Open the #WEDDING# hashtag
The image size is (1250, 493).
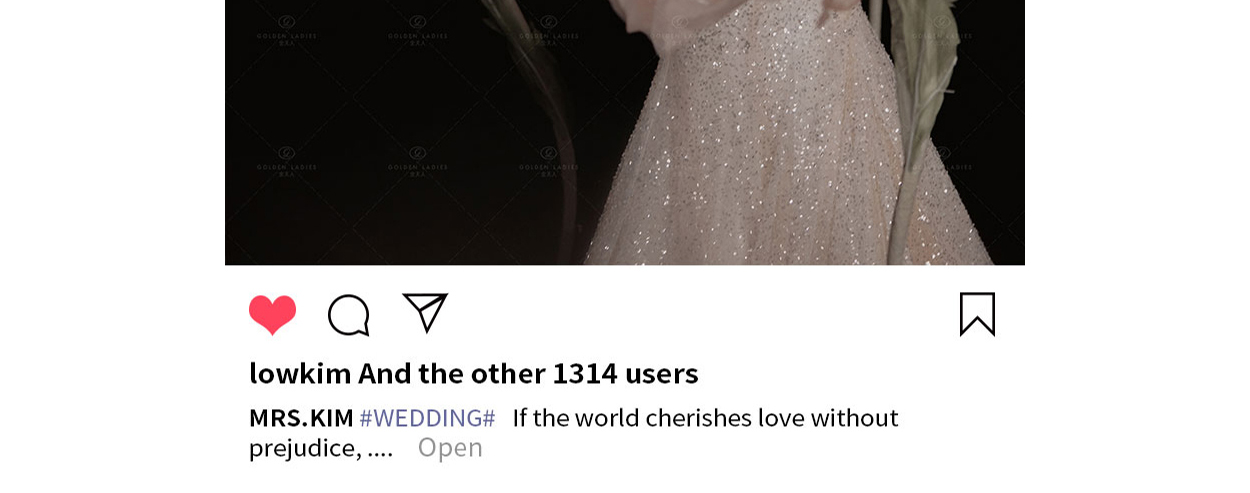pos(427,418)
